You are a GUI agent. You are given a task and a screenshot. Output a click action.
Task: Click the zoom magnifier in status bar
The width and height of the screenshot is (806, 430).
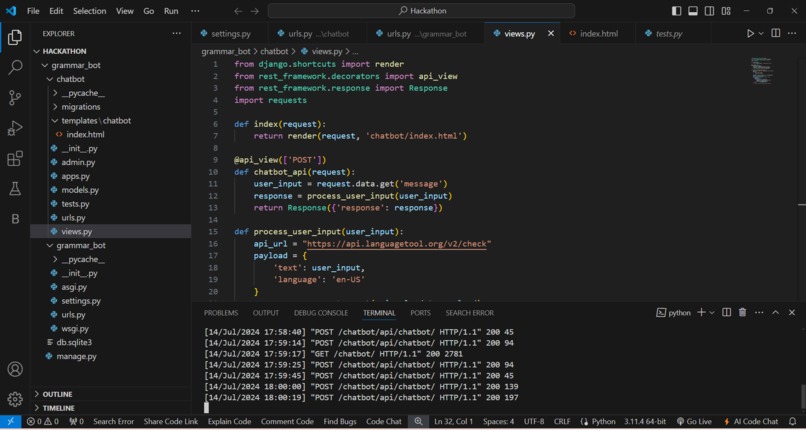coord(418,421)
